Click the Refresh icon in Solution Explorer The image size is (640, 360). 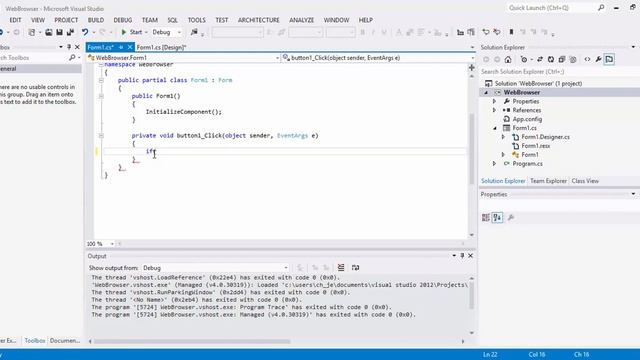[551, 59]
